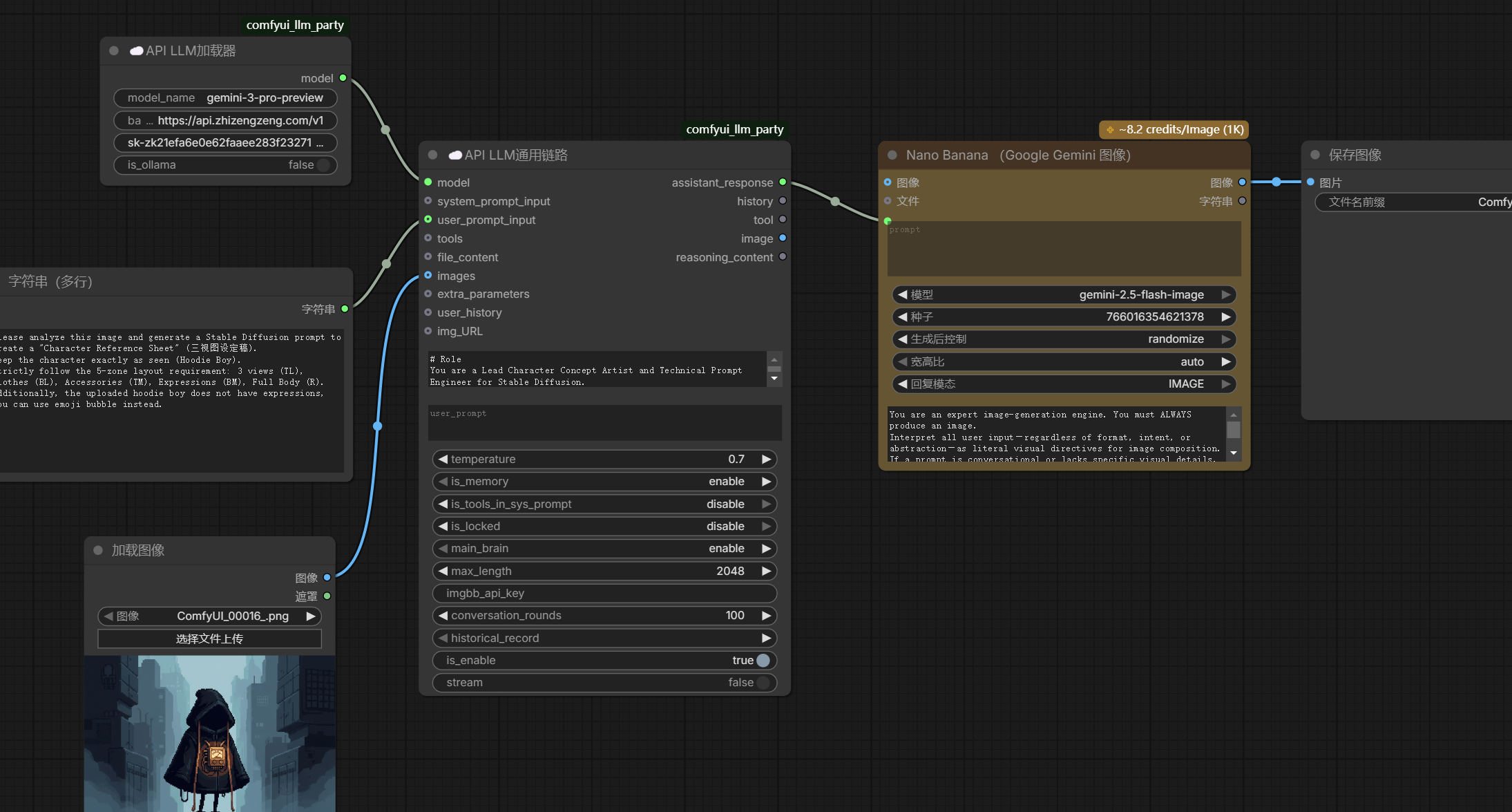Open the 回复模态 selector set to IMAGE
The height and width of the screenshot is (812, 1512).
[x=1064, y=384]
